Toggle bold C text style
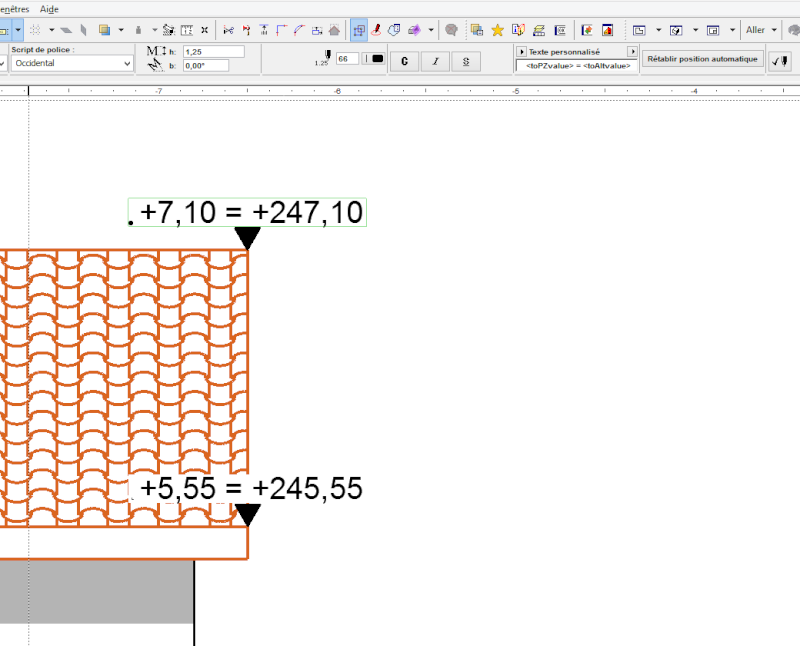The width and height of the screenshot is (800, 646). [405, 61]
